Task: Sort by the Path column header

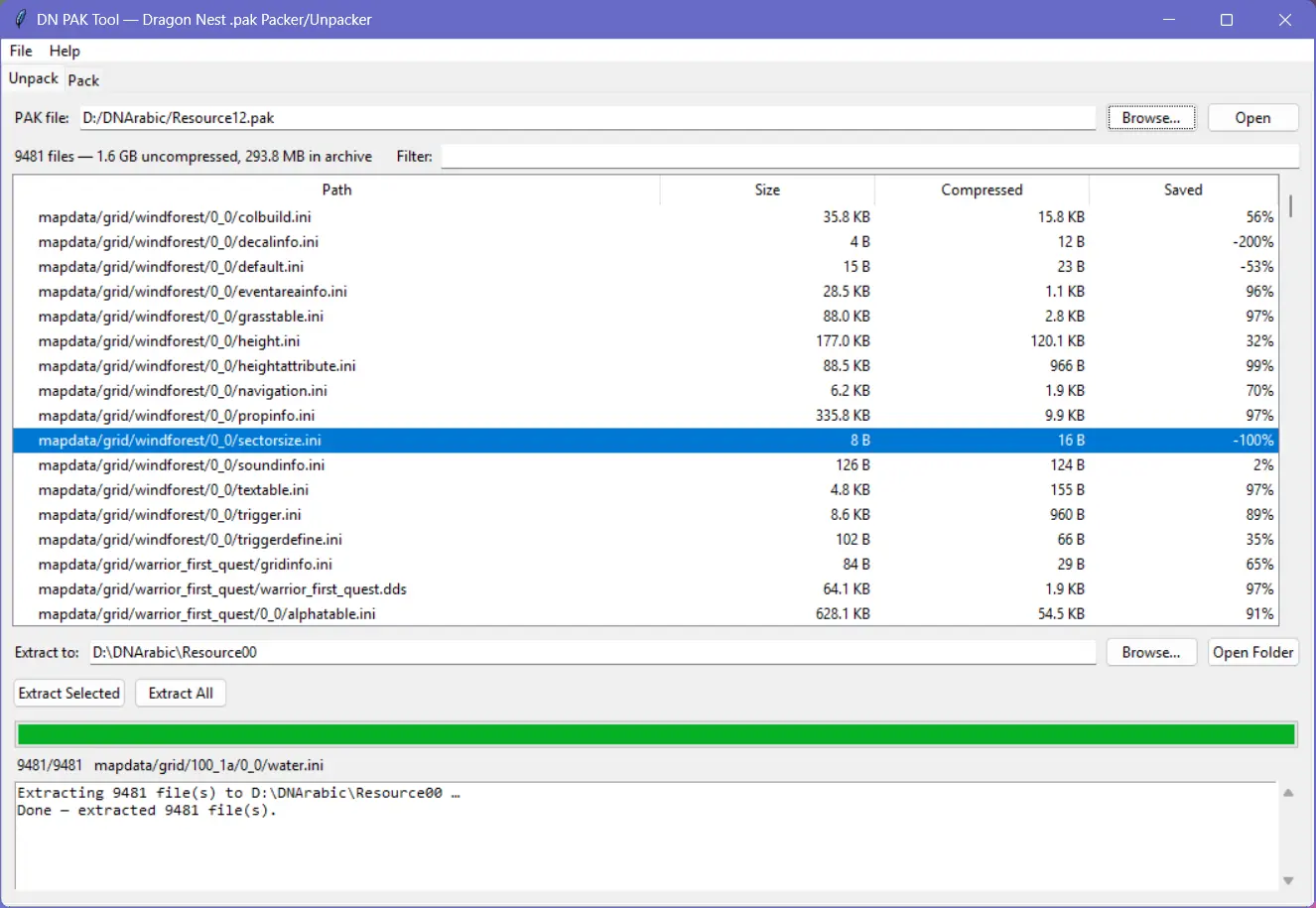Action: (336, 190)
